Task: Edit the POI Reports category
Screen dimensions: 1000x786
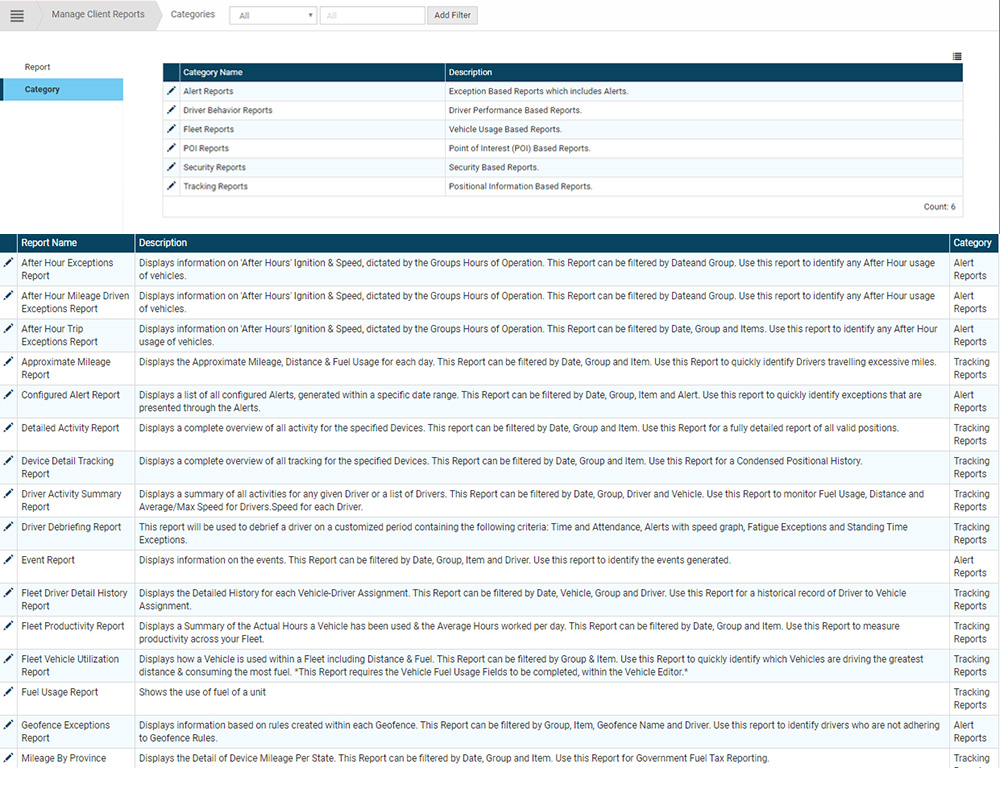Action: pyautogui.click(x=170, y=148)
